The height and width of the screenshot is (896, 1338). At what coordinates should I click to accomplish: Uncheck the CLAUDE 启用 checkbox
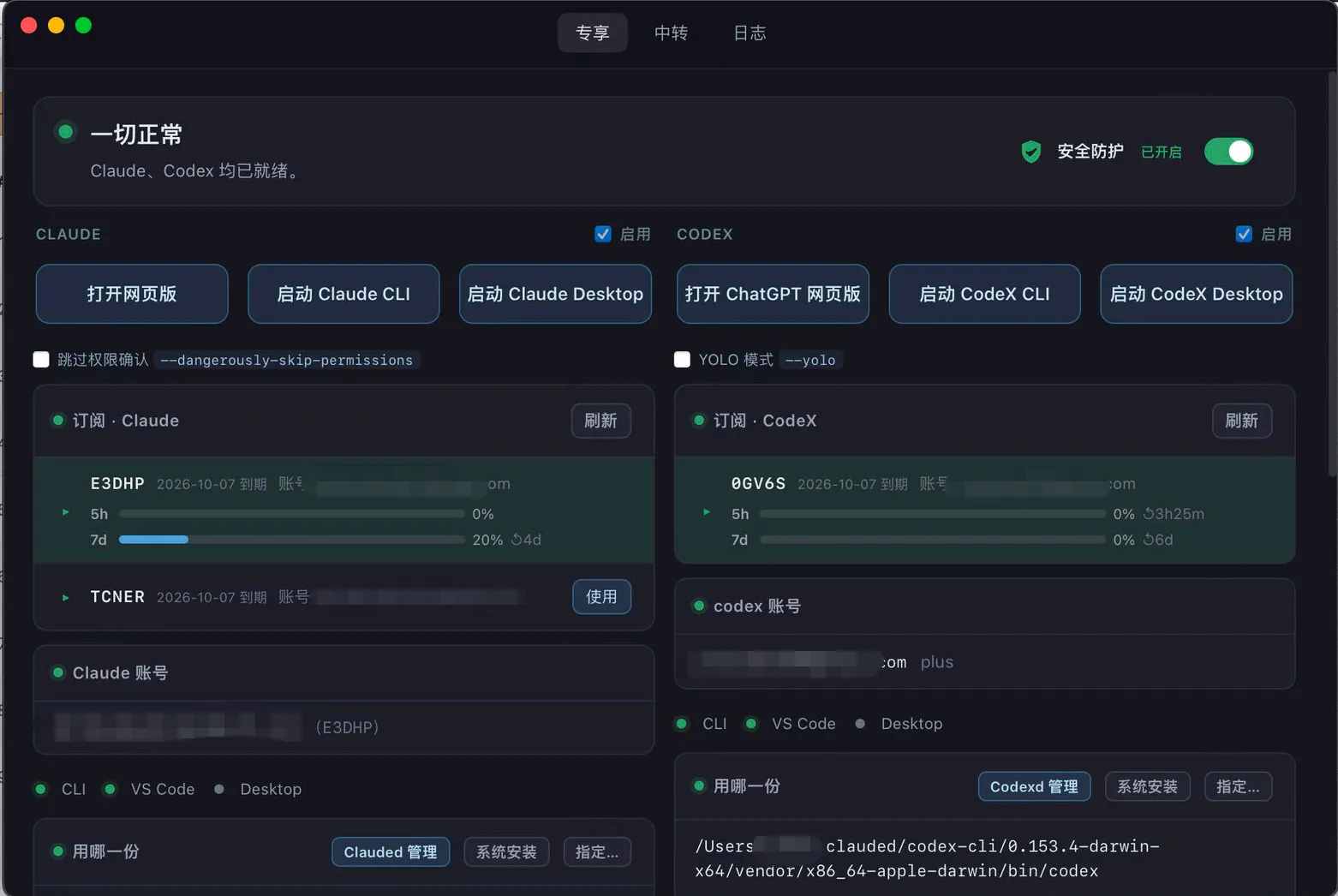tap(603, 234)
